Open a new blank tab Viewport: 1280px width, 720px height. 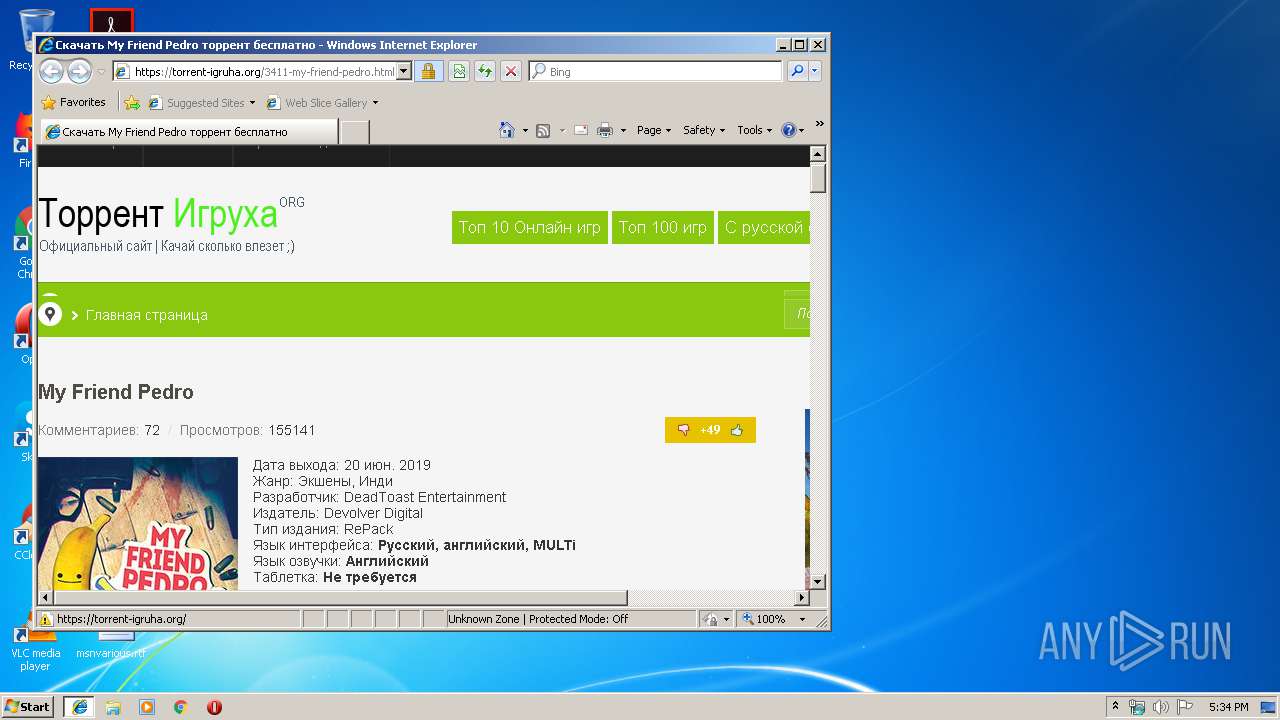coord(354,132)
